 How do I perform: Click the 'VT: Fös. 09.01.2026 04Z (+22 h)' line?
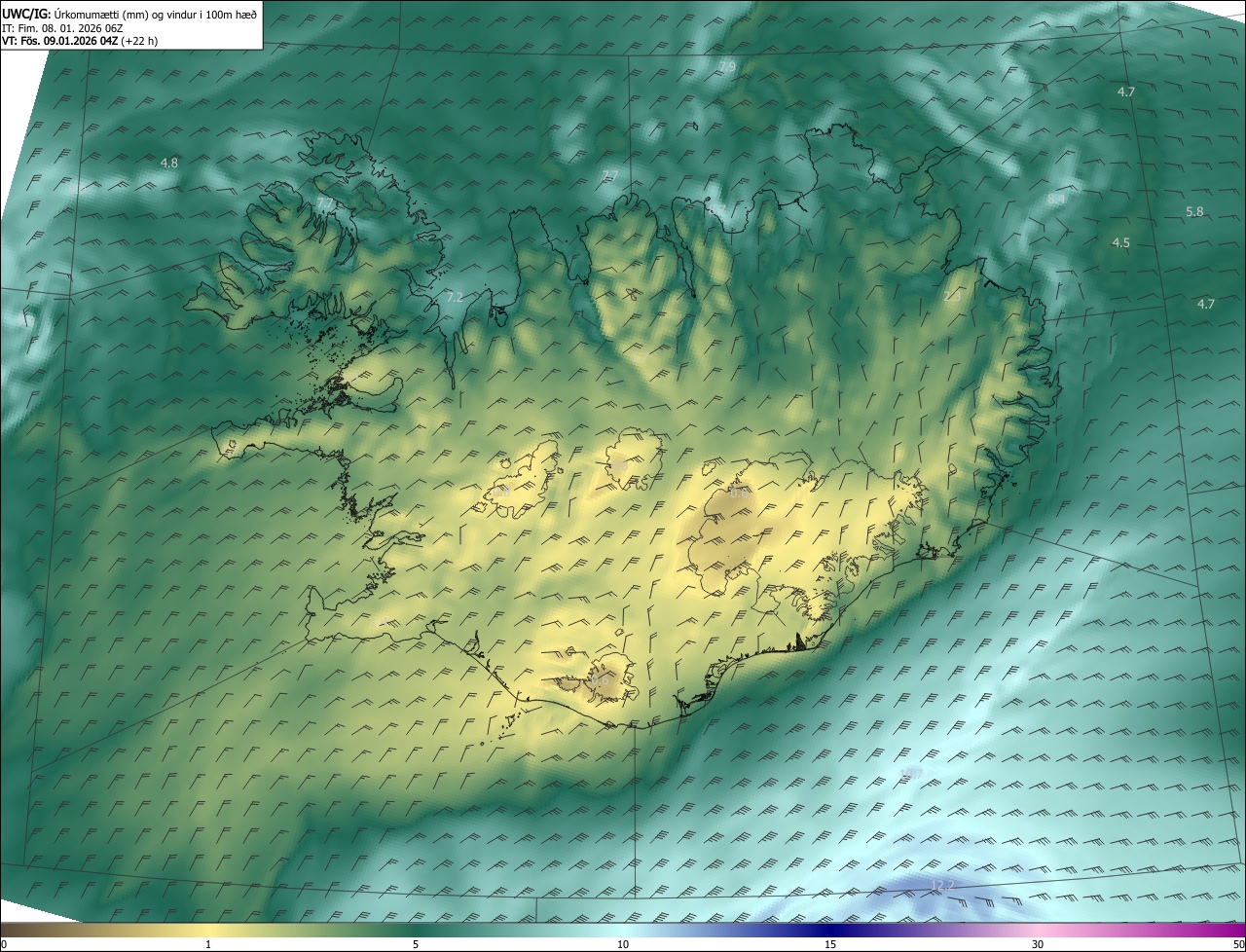[x=80, y=41]
